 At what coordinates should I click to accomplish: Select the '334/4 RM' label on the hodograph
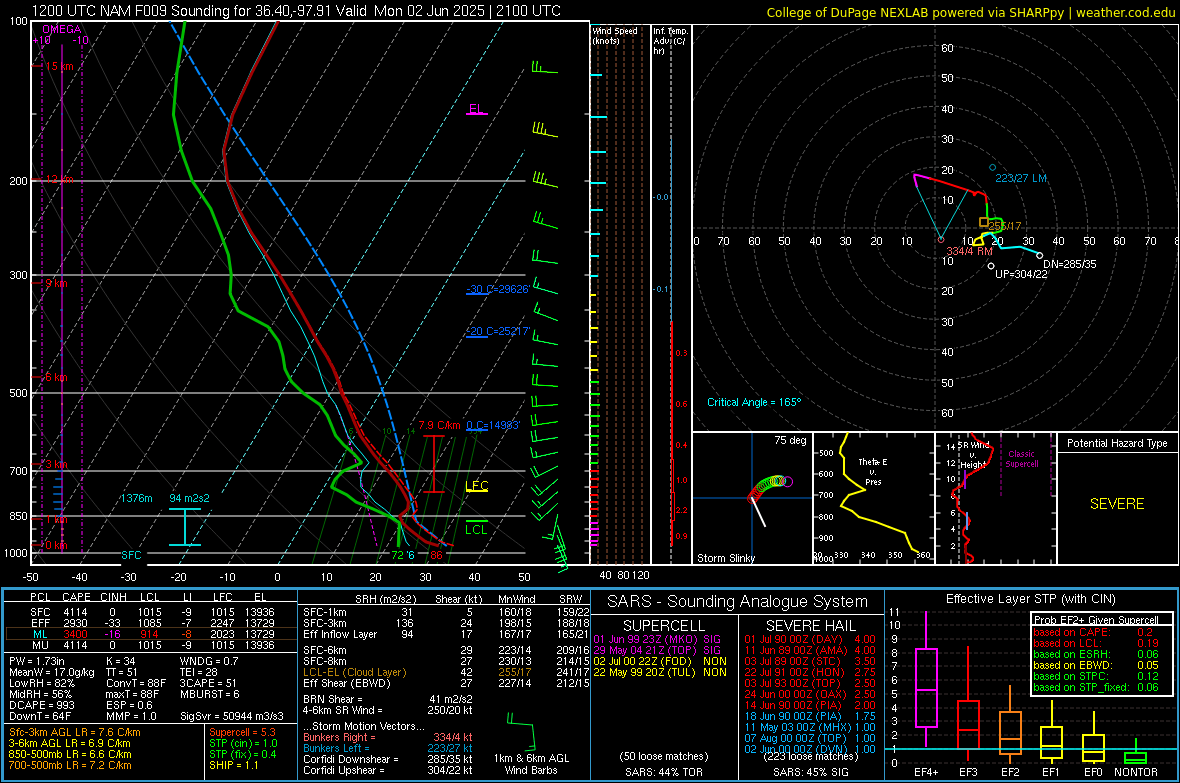point(969,251)
